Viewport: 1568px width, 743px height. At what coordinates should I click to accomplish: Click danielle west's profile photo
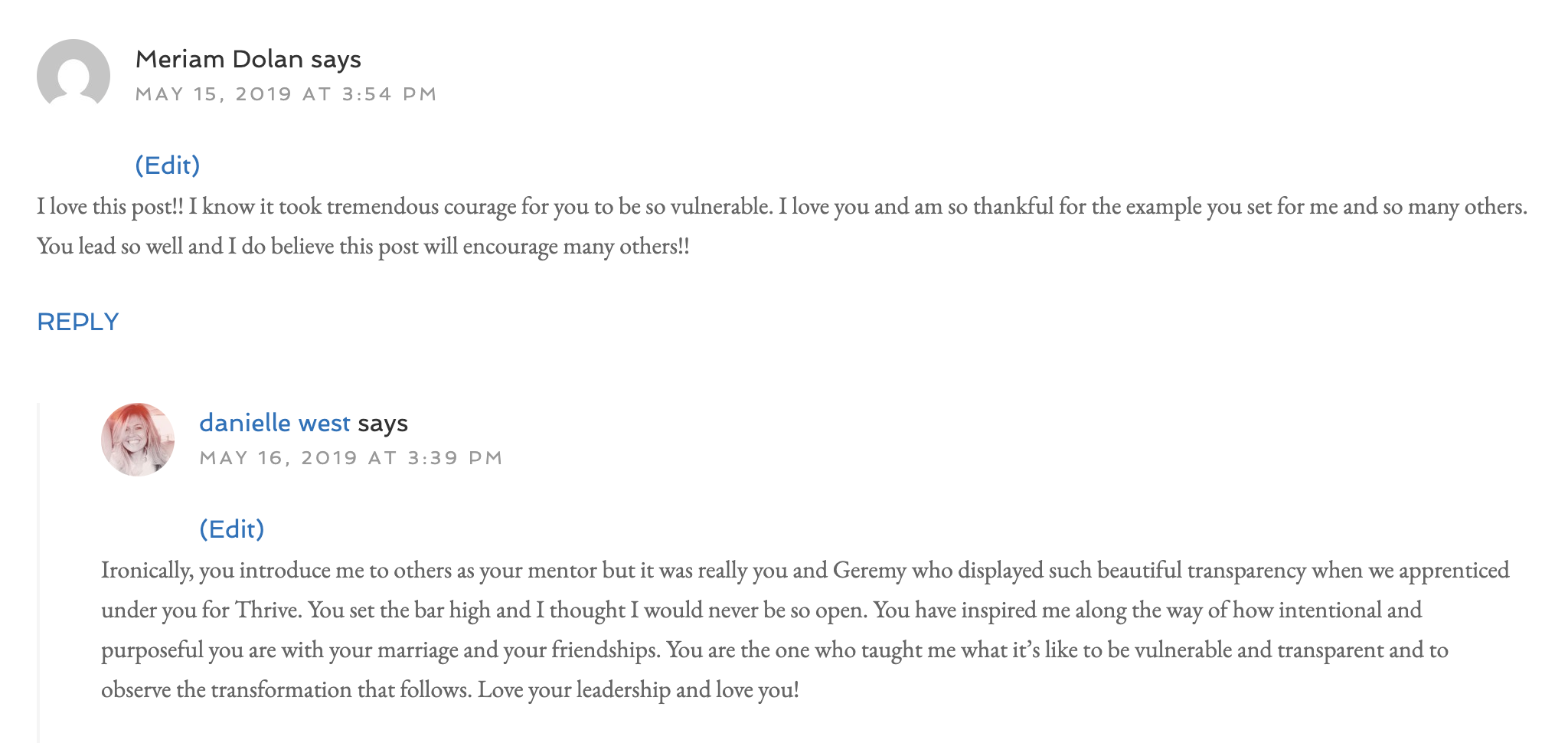click(138, 440)
